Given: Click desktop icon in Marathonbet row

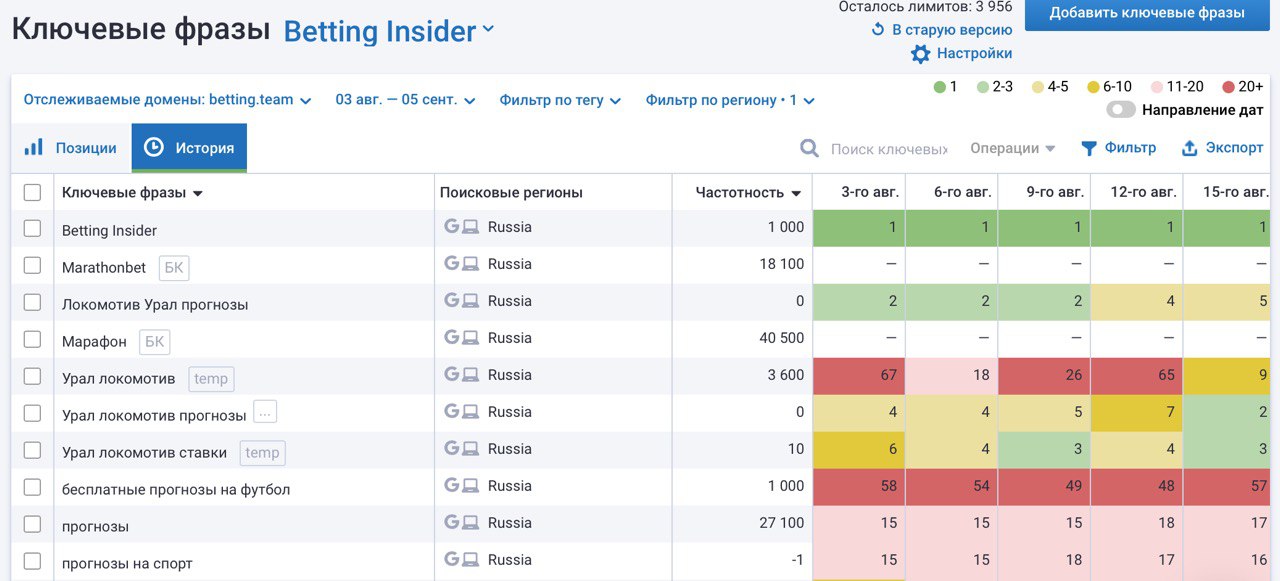Looking at the screenshot, I should (470, 264).
